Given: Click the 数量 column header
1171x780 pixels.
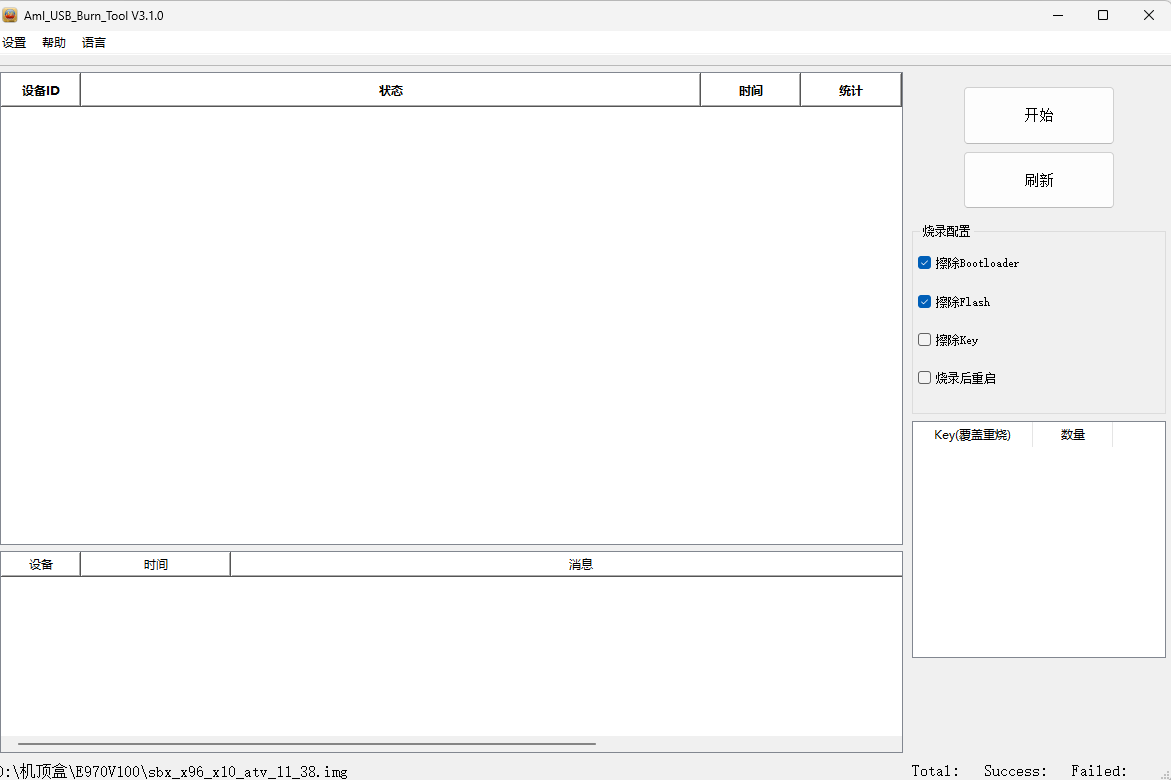Looking at the screenshot, I should [x=1072, y=434].
